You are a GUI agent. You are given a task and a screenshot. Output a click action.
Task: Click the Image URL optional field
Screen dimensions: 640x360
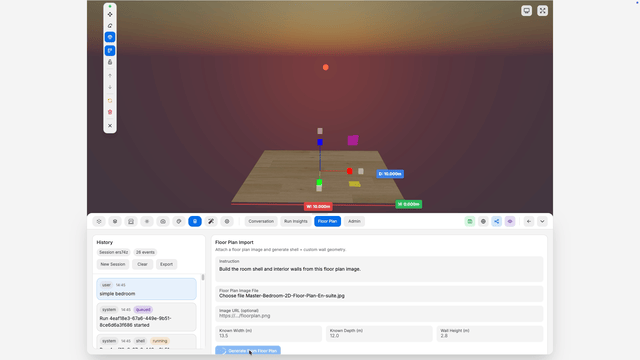point(379,313)
